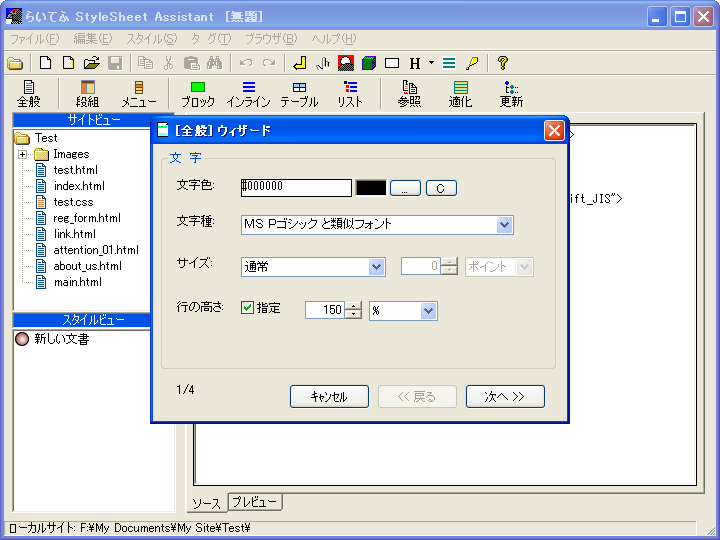Expand the Images folder tree node
This screenshot has width=720, height=540.
click(x=22, y=154)
